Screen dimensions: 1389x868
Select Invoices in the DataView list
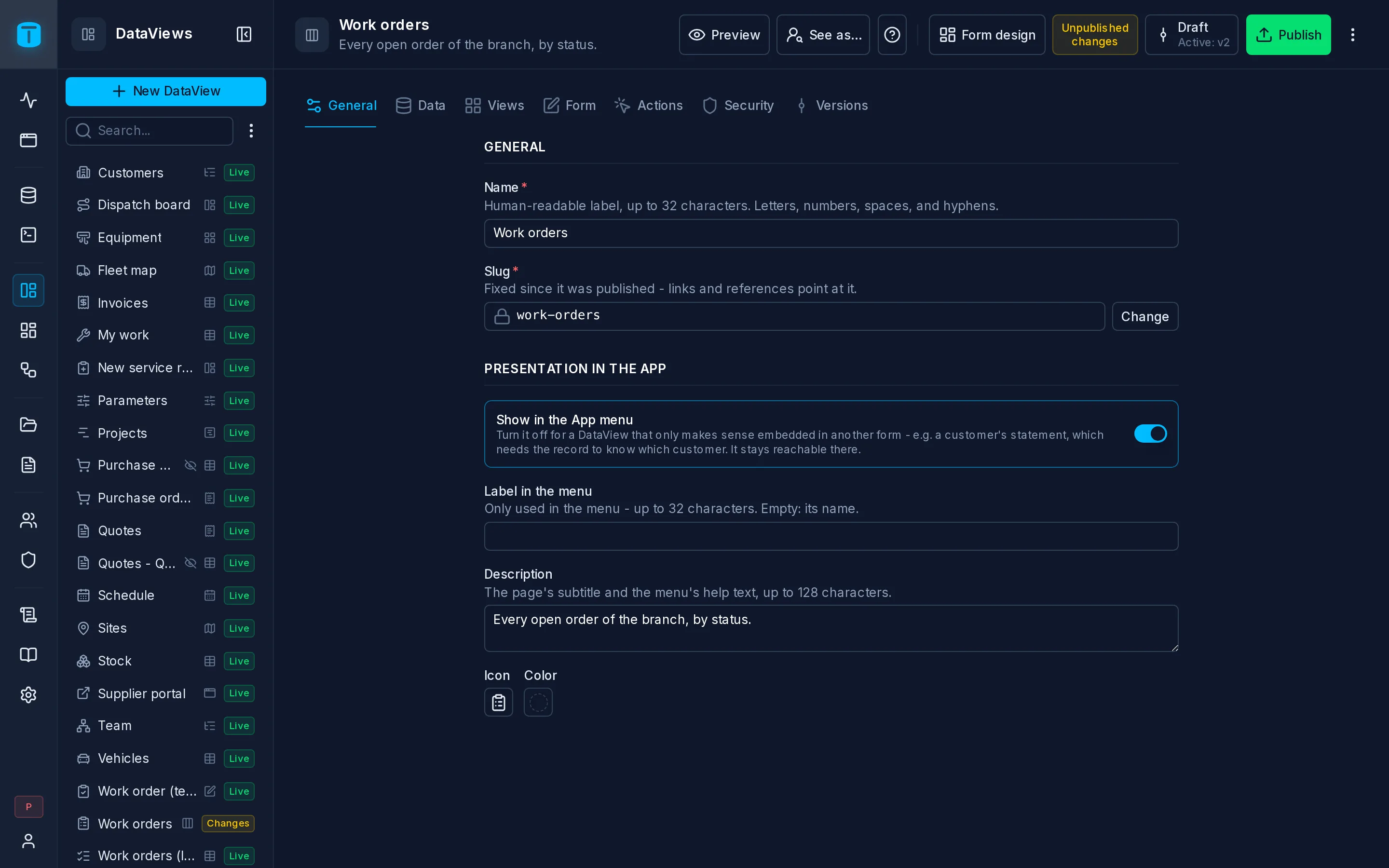pos(165,302)
